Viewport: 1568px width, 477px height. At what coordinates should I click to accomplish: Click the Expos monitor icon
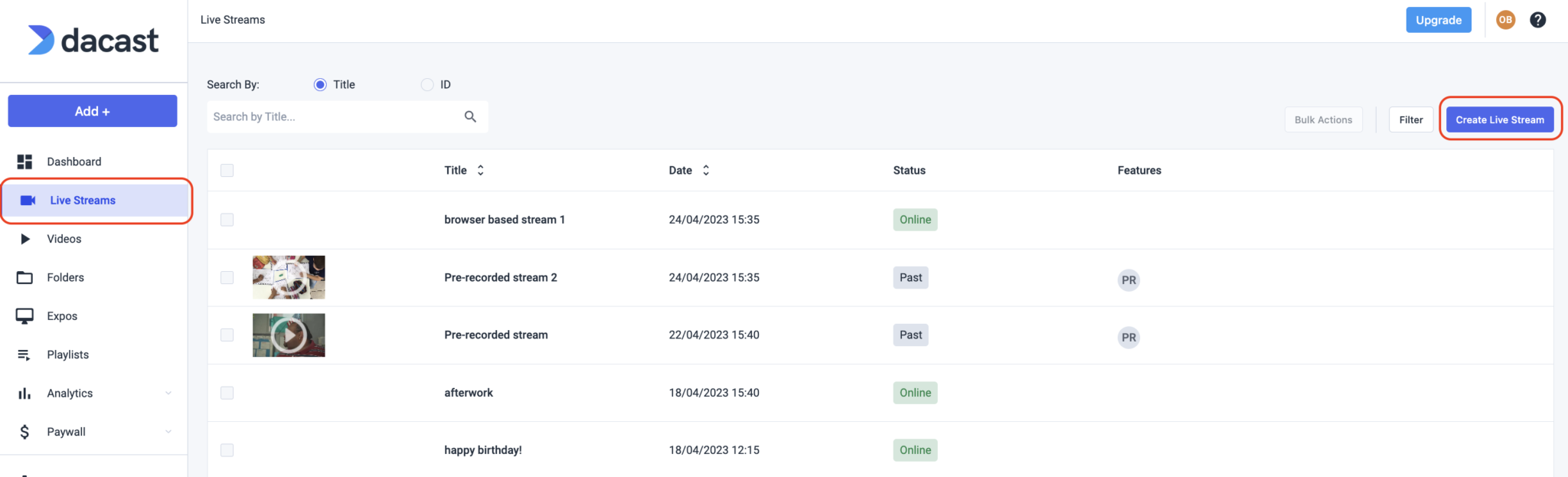point(24,316)
